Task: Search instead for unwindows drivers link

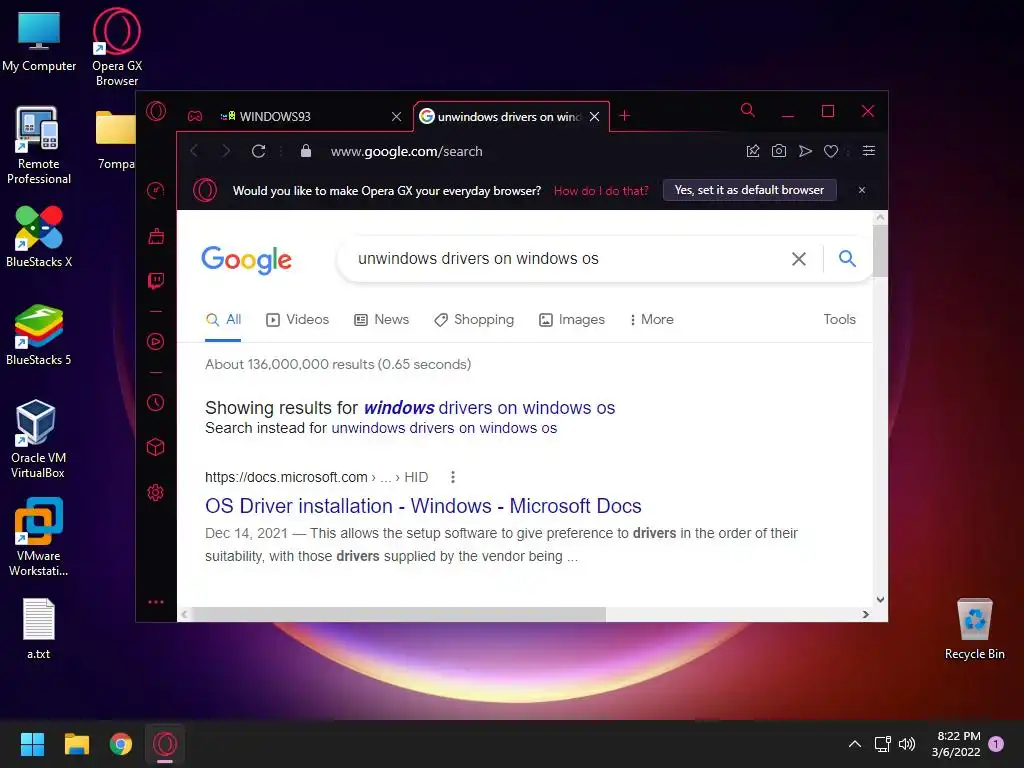Action: point(444,428)
